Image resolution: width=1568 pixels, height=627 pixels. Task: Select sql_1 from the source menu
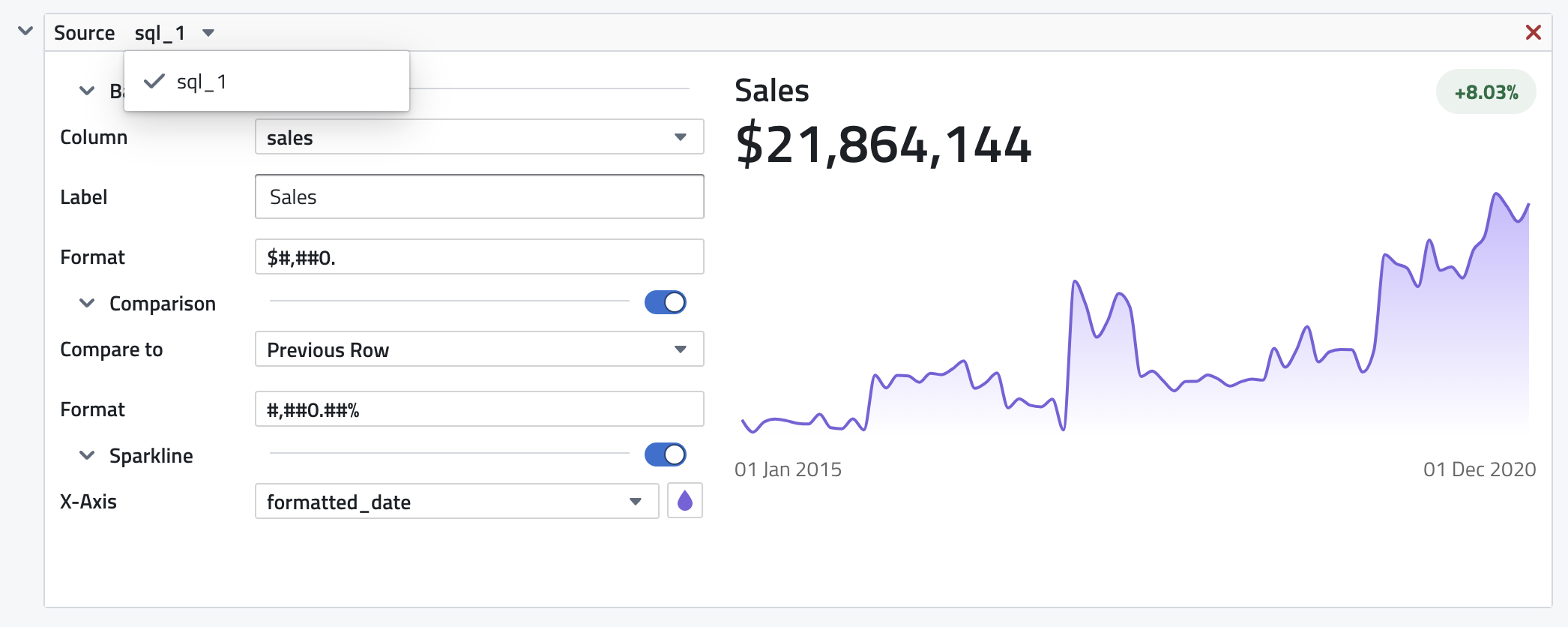[x=202, y=82]
